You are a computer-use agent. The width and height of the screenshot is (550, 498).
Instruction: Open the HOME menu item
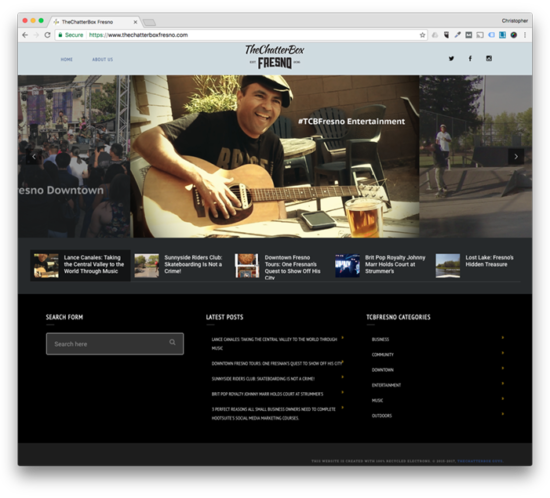[67, 59]
